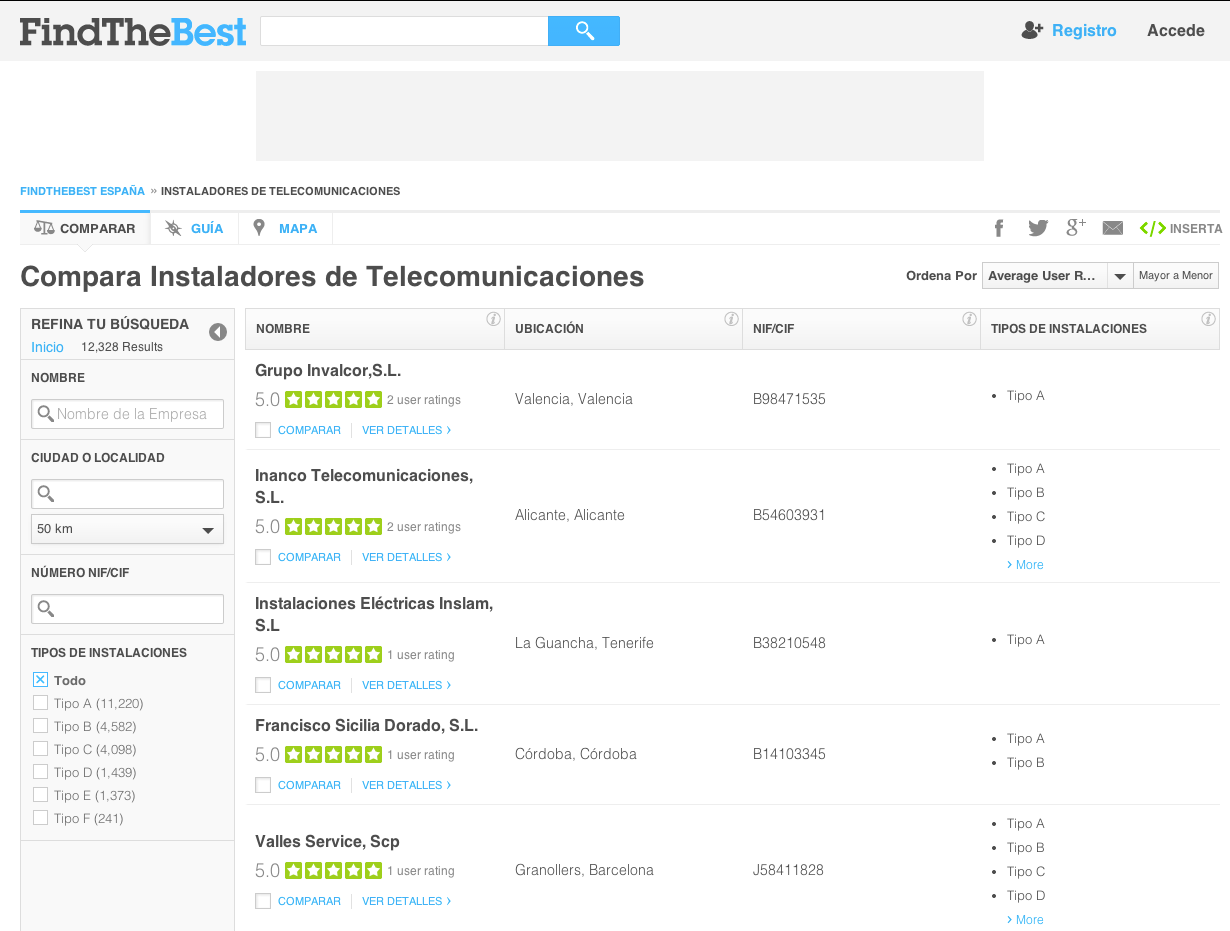This screenshot has height=931, width=1230.
Task: Expand More types for Inanco Telecomunicaciones
Action: (1025, 565)
